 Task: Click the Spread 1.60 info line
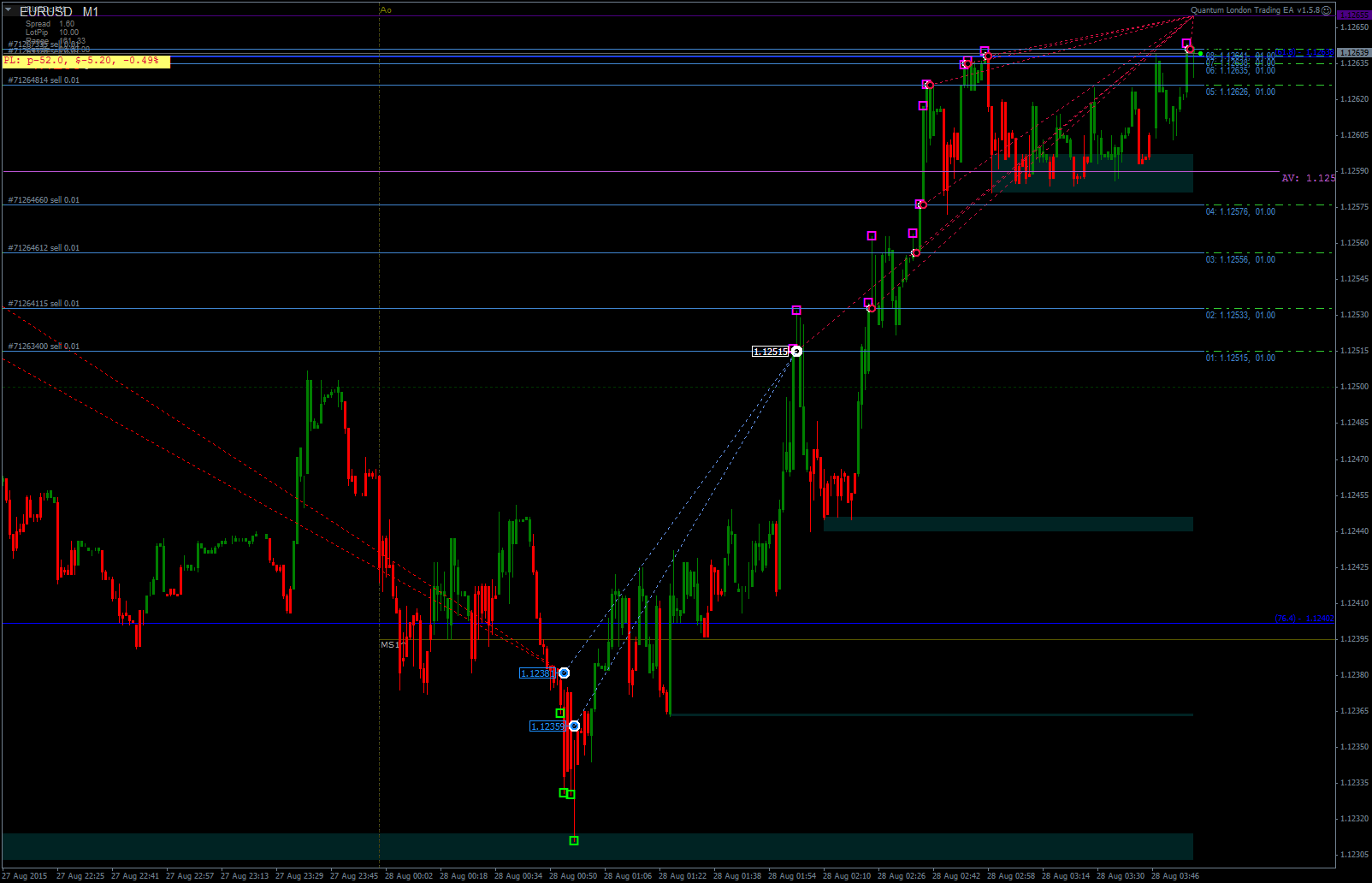click(50, 24)
